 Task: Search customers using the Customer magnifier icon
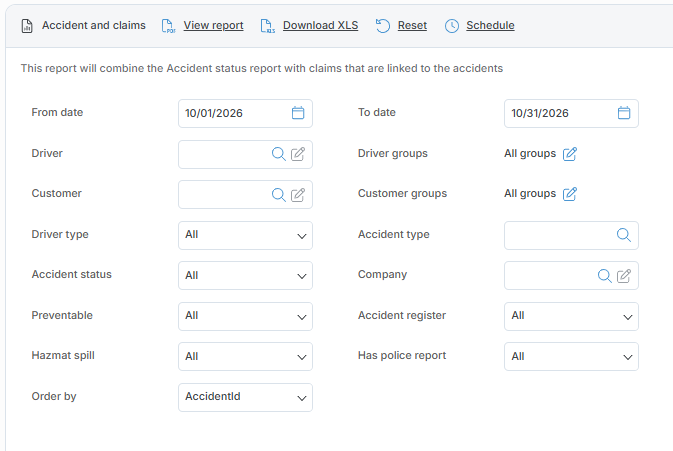tap(279, 194)
